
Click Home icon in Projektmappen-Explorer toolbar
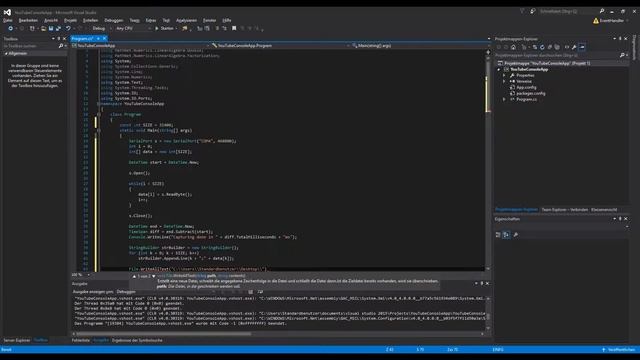513,47
